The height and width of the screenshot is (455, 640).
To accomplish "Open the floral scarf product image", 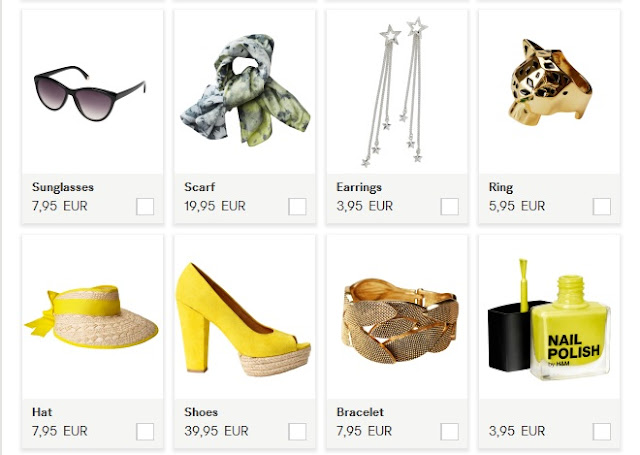I will coord(245,91).
